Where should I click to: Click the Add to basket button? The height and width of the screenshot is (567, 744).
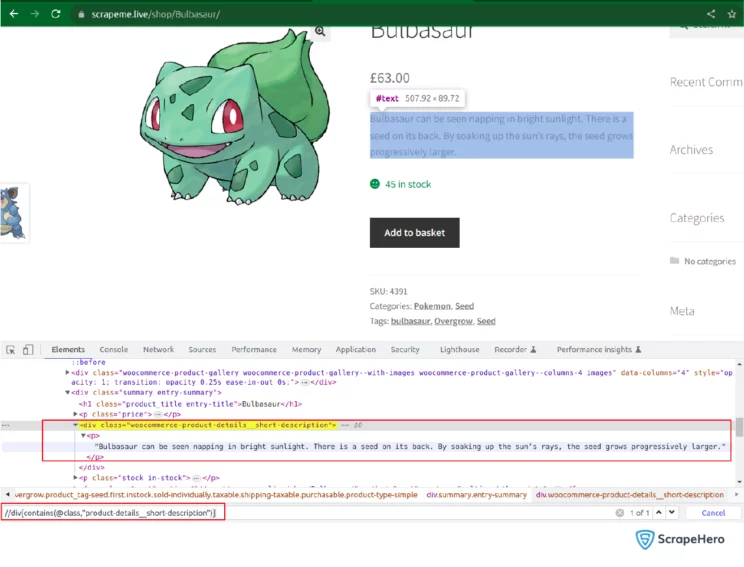[415, 232]
